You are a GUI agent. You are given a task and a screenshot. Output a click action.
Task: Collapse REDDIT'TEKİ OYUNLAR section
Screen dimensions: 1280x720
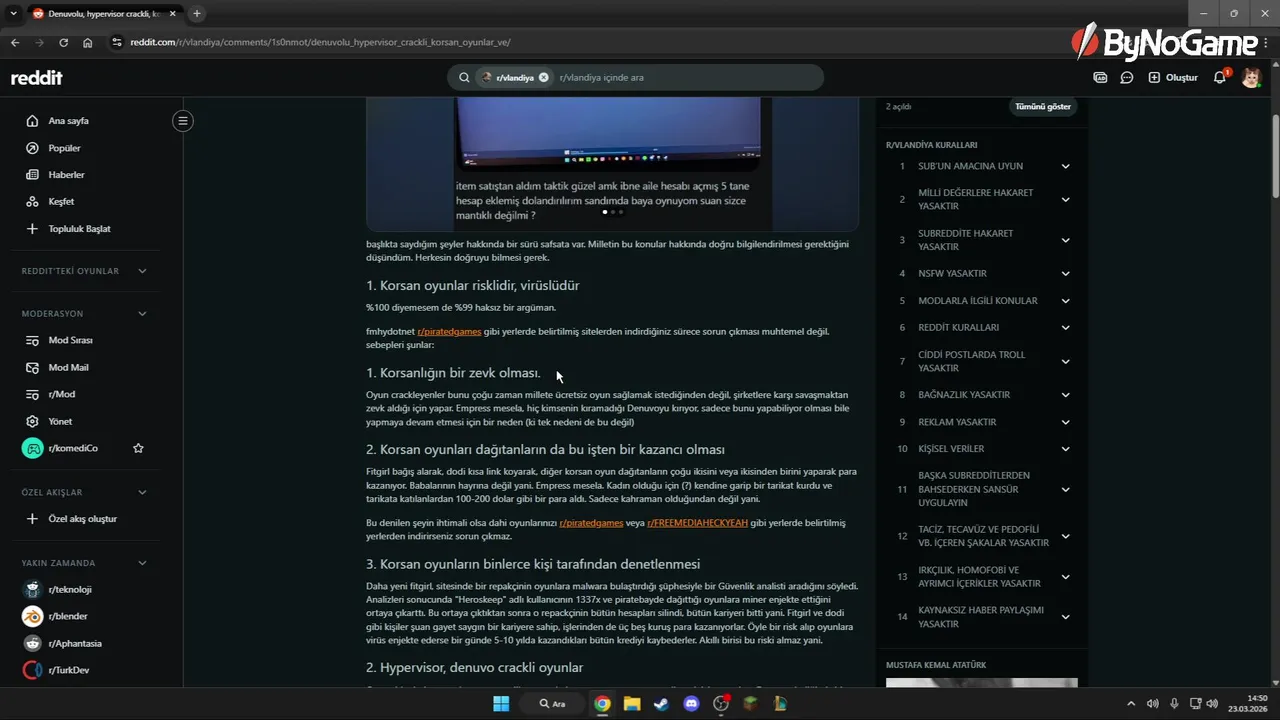coord(142,271)
